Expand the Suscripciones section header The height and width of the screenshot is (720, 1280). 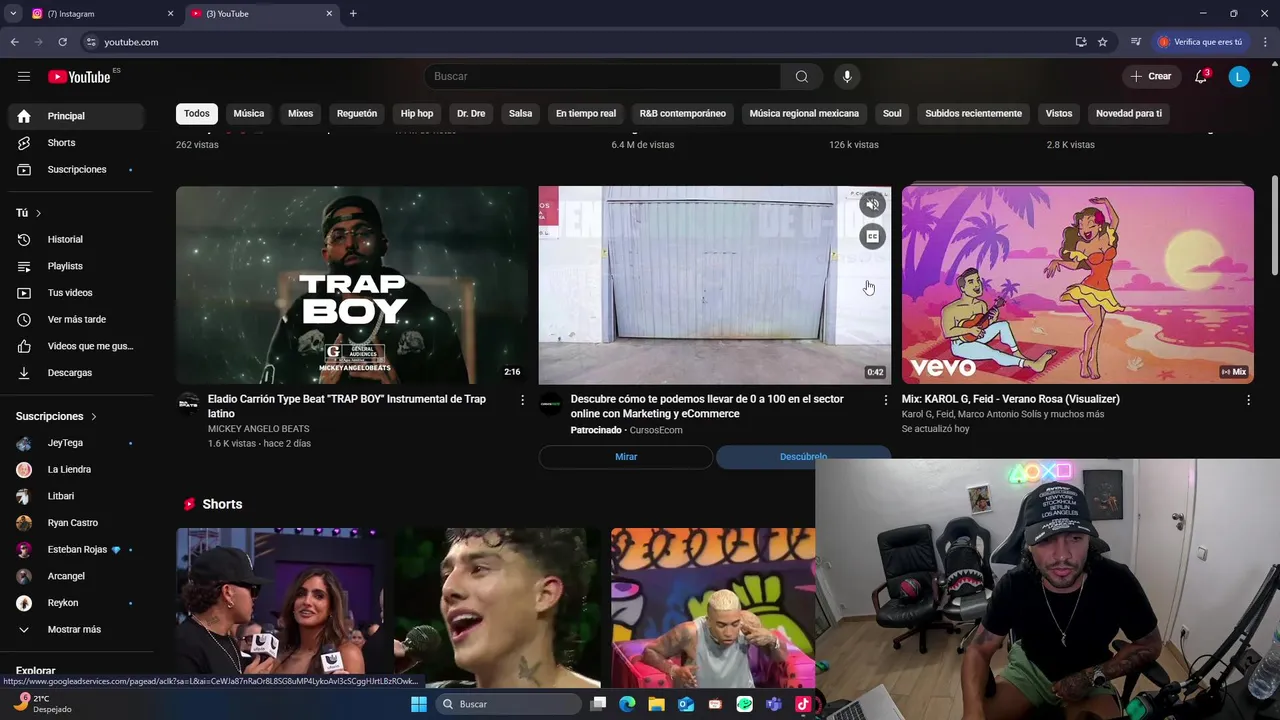click(56, 416)
